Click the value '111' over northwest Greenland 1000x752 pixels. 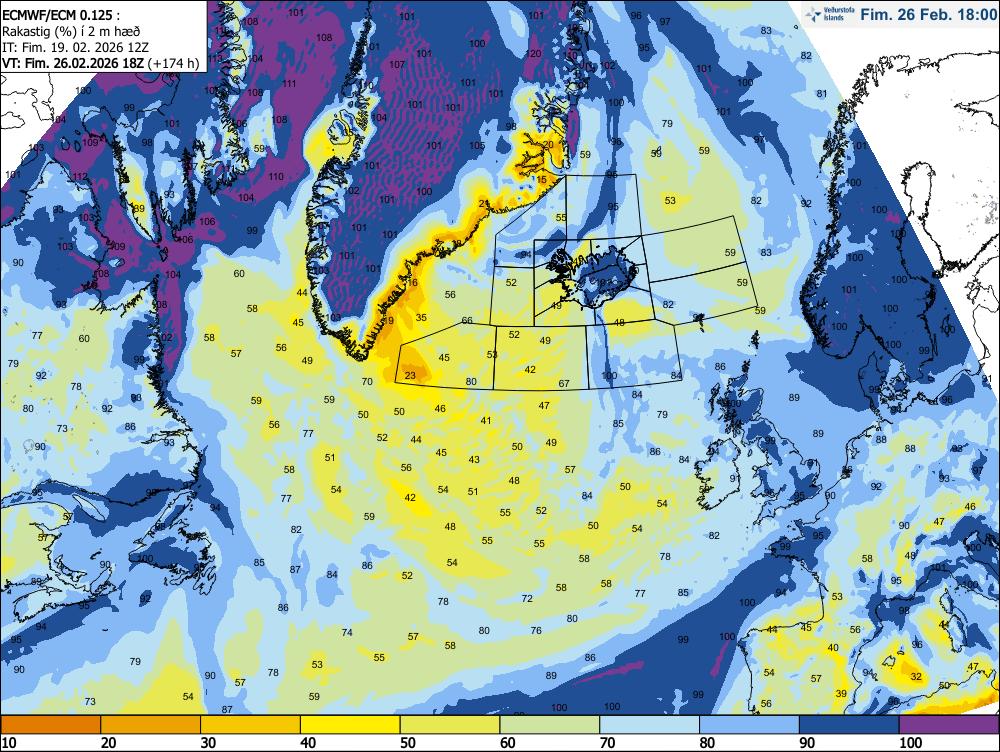[289, 84]
